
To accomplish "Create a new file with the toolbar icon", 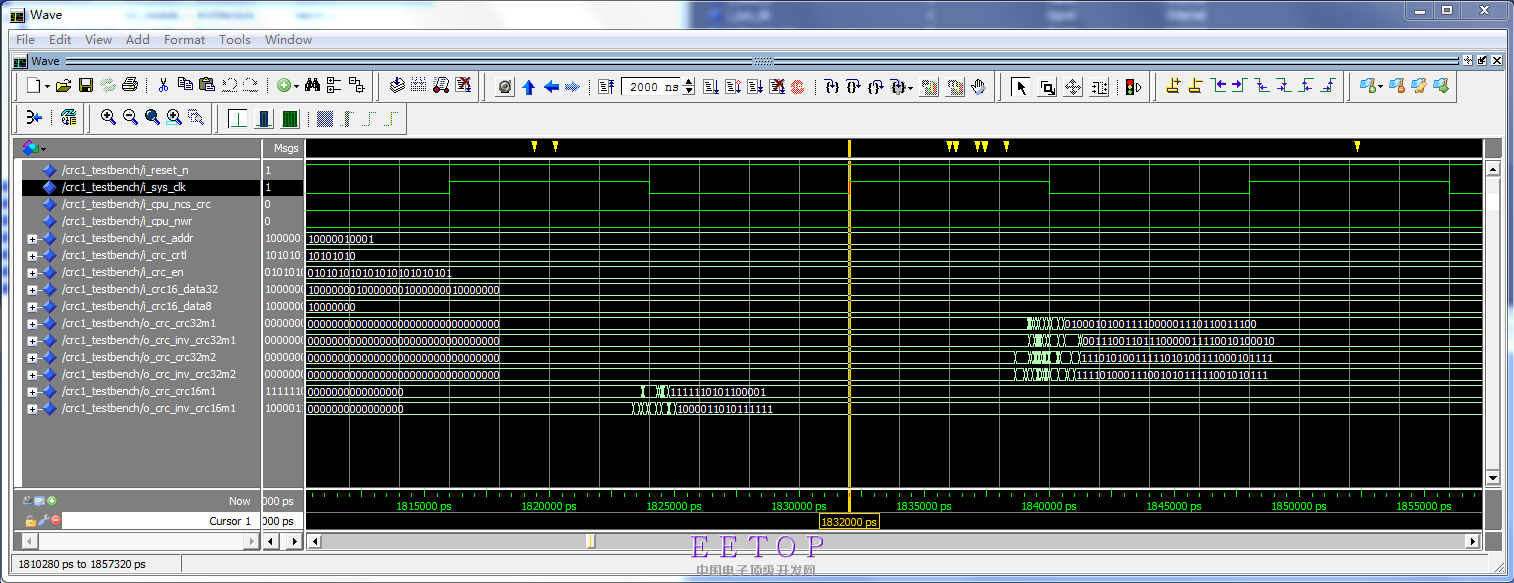I will (x=33, y=86).
